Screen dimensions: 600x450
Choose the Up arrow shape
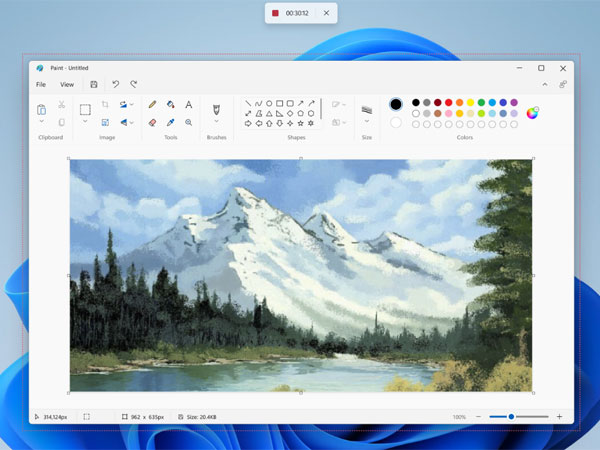click(x=269, y=123)
